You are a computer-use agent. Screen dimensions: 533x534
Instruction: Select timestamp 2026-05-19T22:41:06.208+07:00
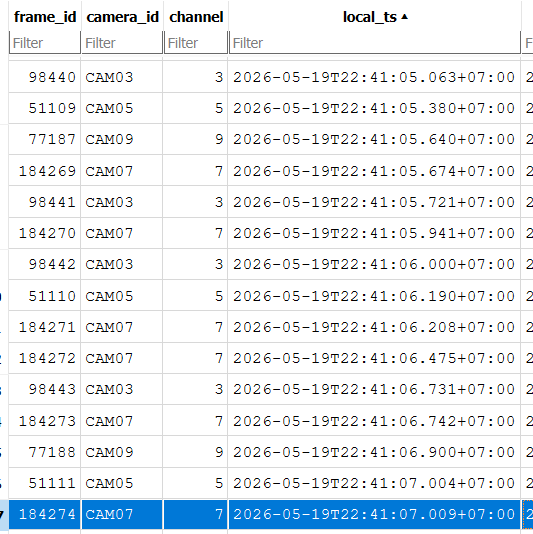(374, 327)
